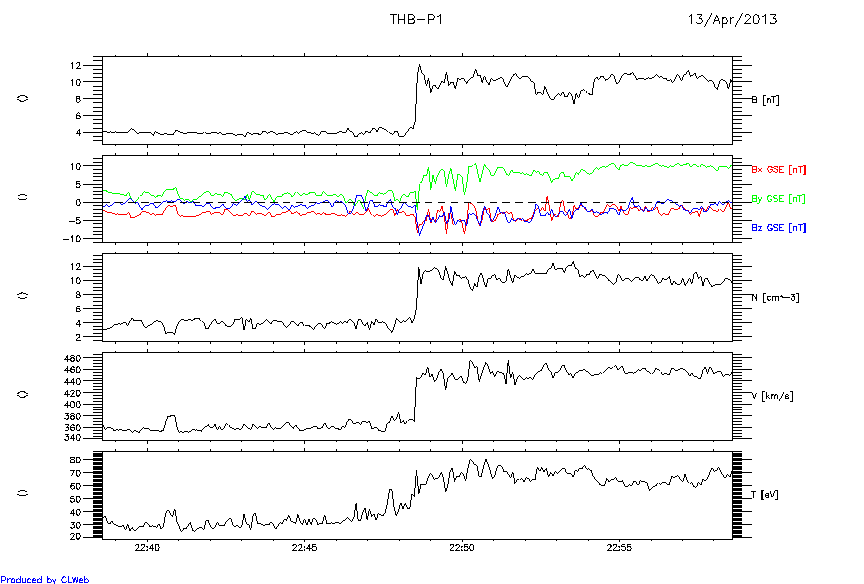The width and height of the screenshot is (864, 584).
Task: Click the 20 tick on the temperature axis
Action: (75, 537)
